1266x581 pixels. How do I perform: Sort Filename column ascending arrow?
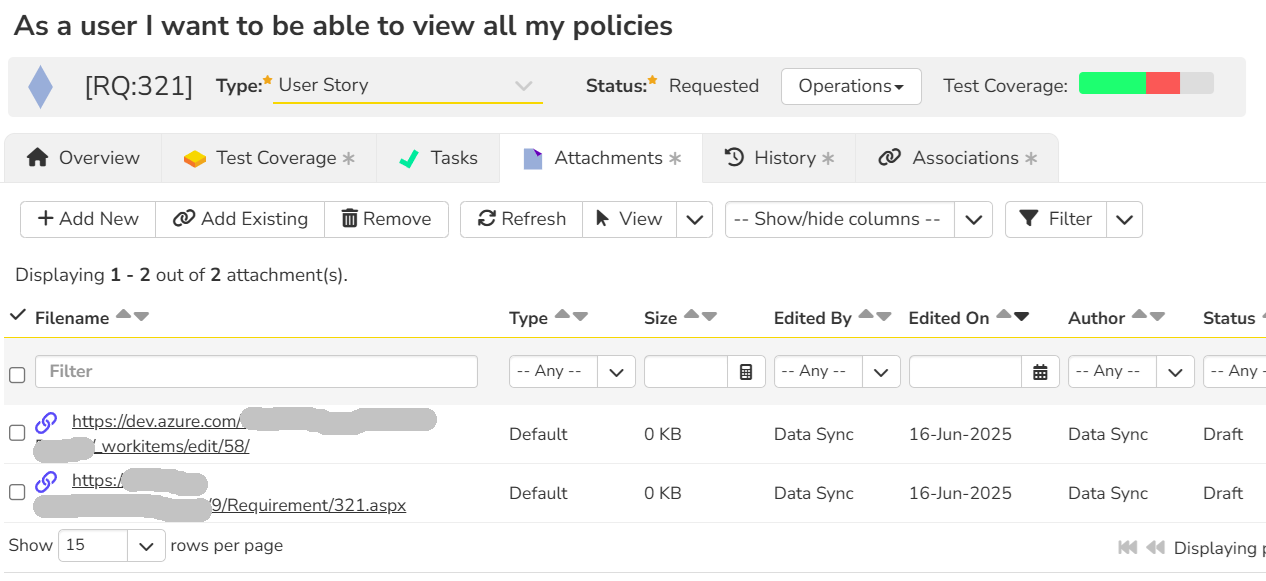click(123, 315)
